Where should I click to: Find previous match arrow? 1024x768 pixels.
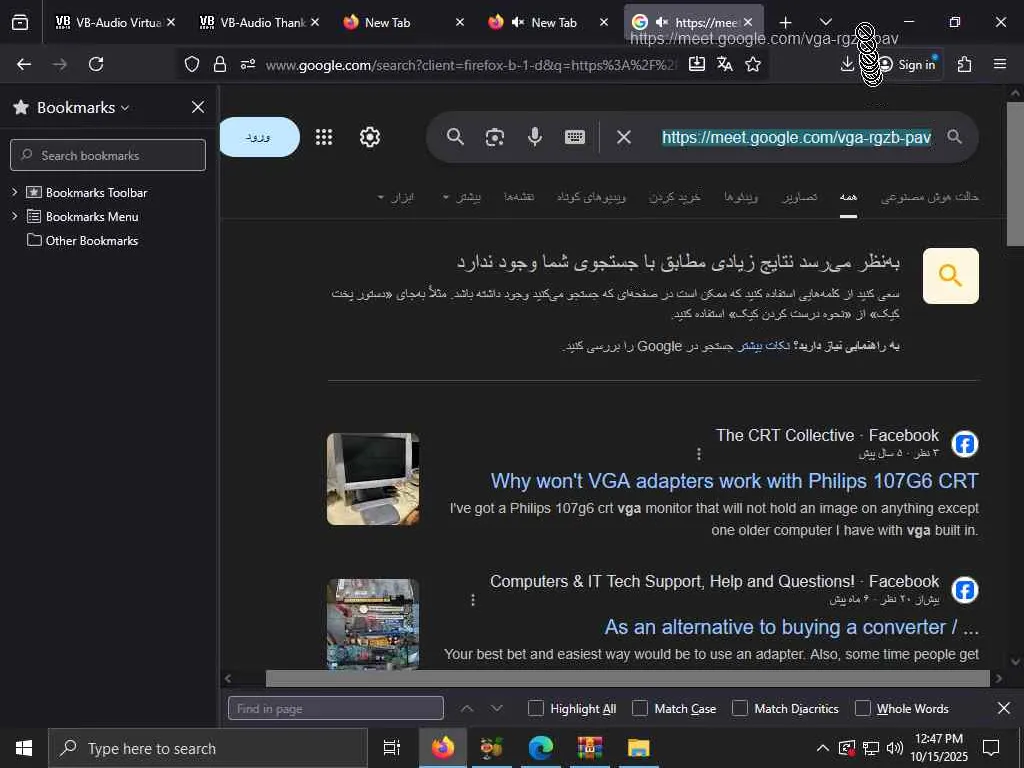pos(466,708)
